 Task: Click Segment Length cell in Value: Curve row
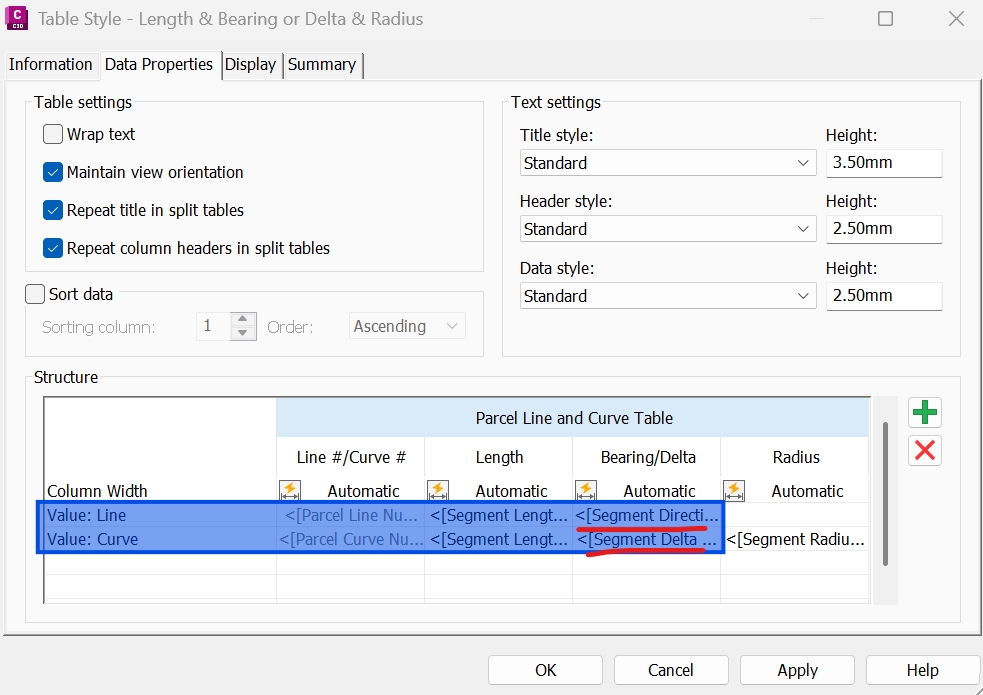498,539
